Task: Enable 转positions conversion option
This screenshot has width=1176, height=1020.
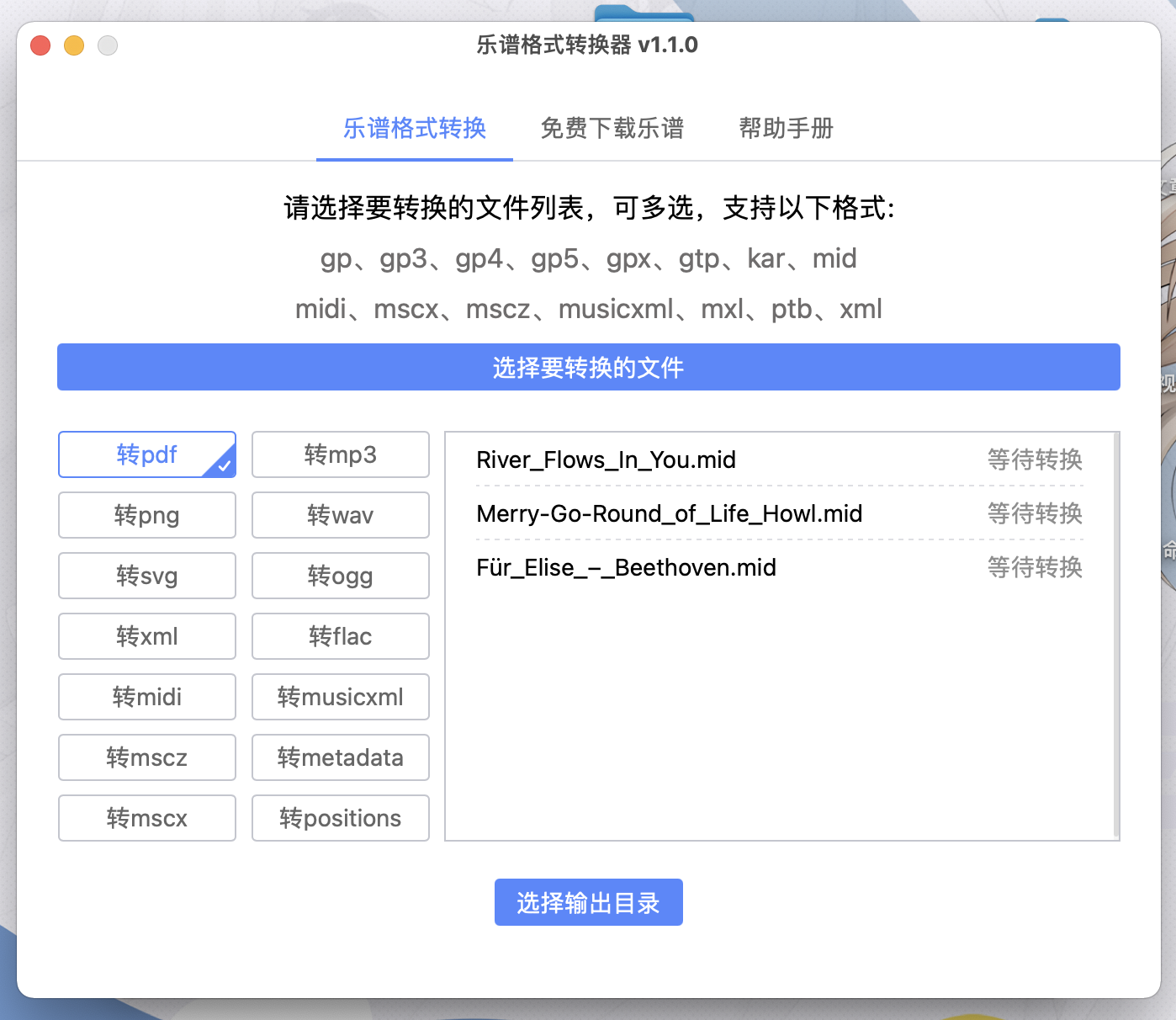Action: tap(340, 817)
